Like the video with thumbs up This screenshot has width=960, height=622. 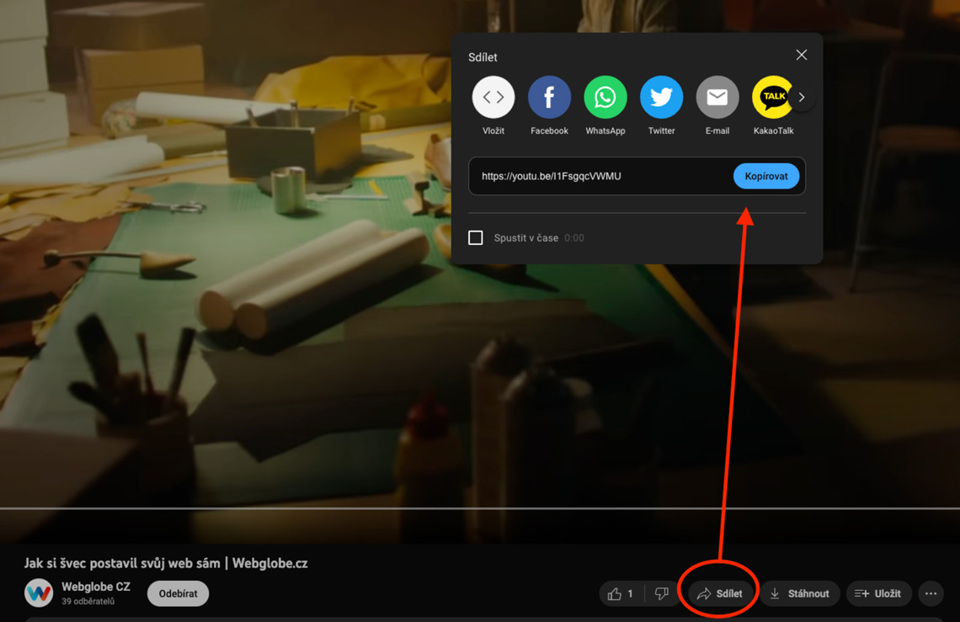point(621,594)
